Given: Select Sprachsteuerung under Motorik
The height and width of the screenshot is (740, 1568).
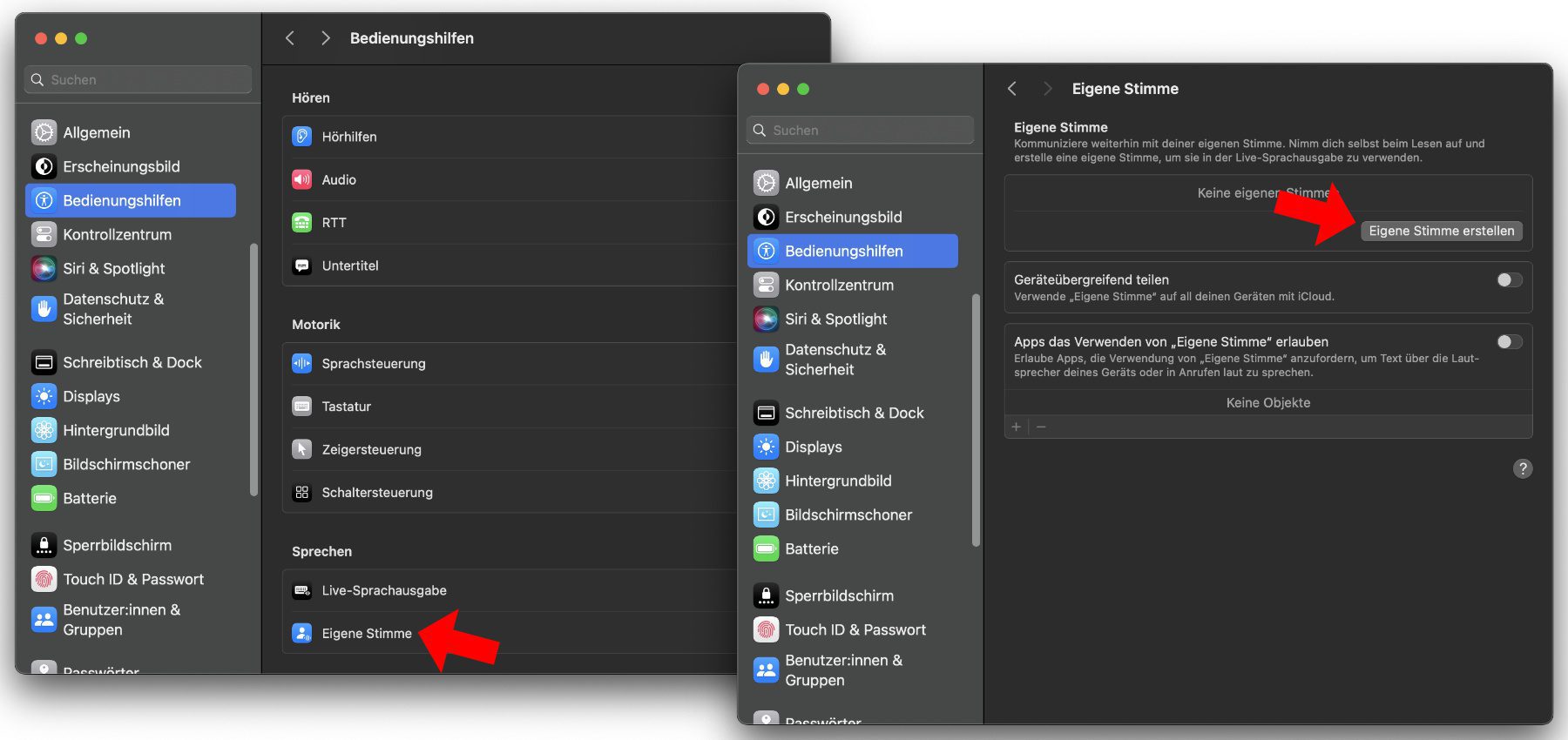Looking at the screenshot, I should 373,363.
